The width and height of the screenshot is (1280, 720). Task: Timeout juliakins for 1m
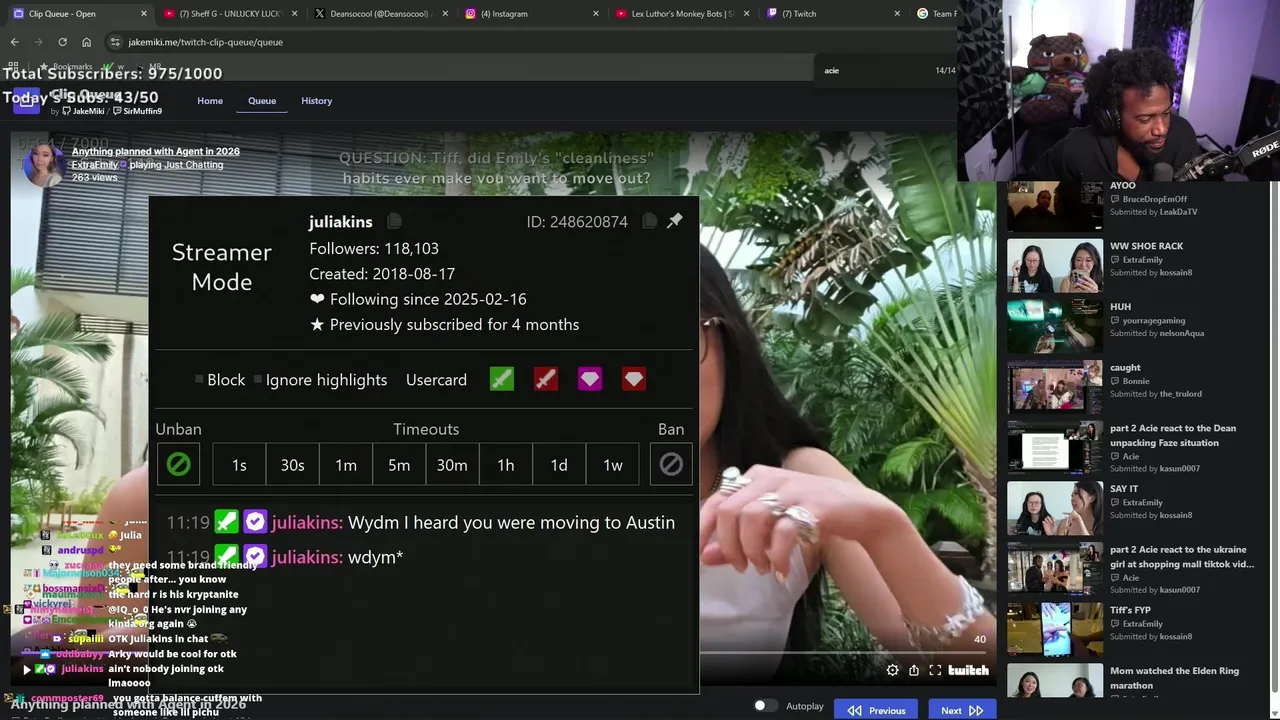pos(346,464)
